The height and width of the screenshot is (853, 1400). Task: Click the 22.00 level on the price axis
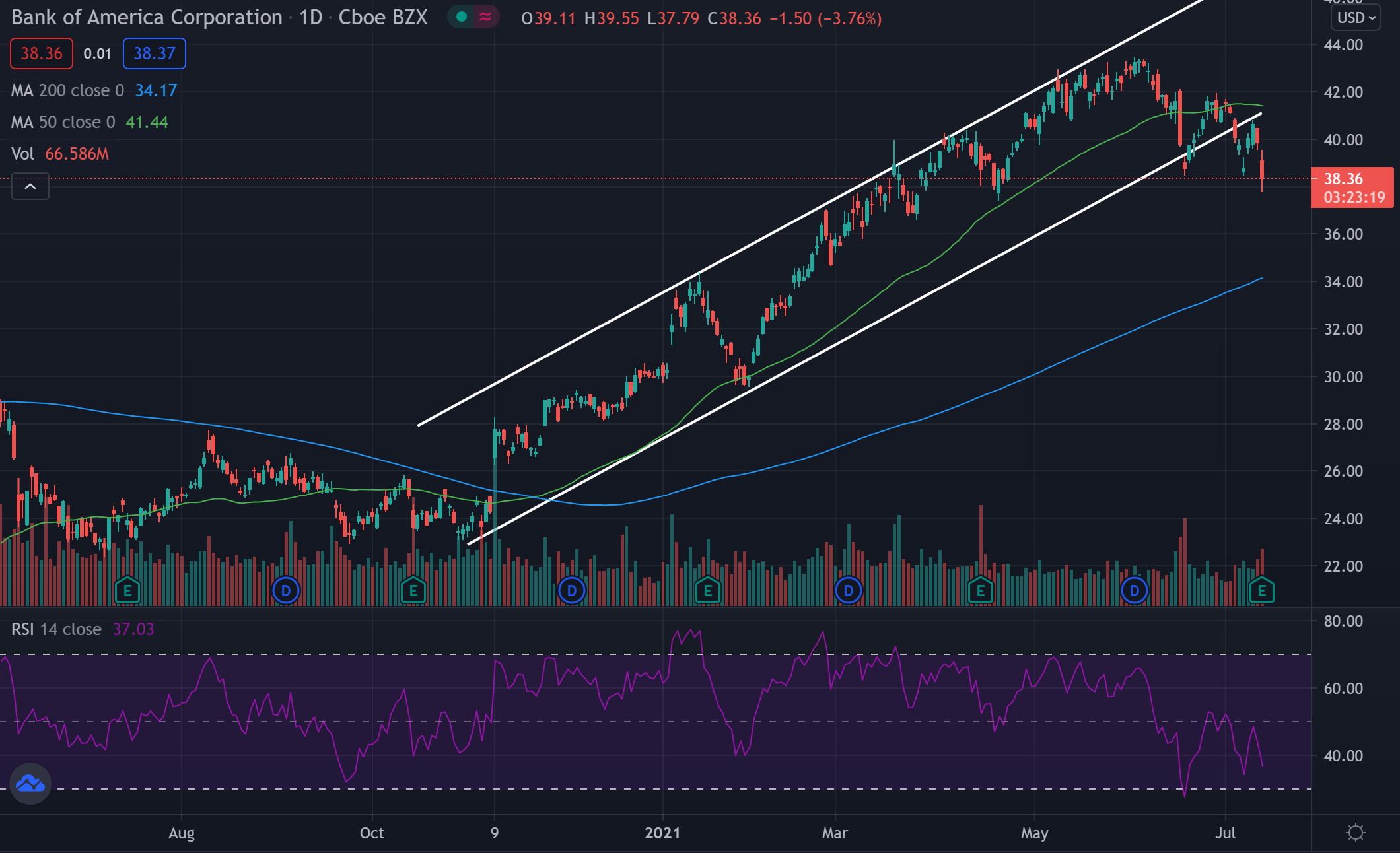pyautogui.click(x=1343, y=566)
